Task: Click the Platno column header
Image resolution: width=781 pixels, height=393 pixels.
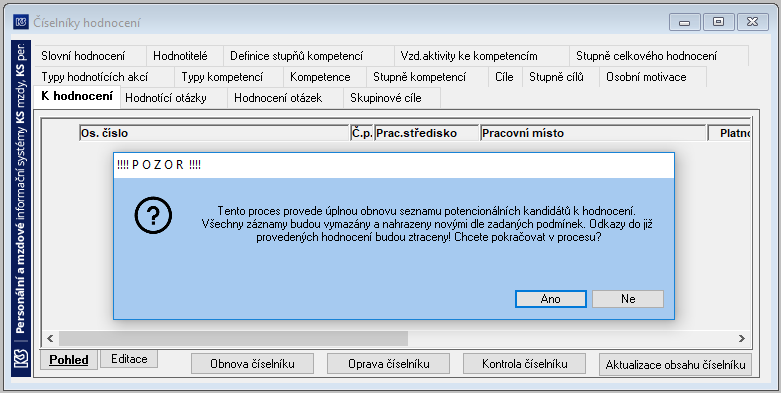Action: click(730, 133)
